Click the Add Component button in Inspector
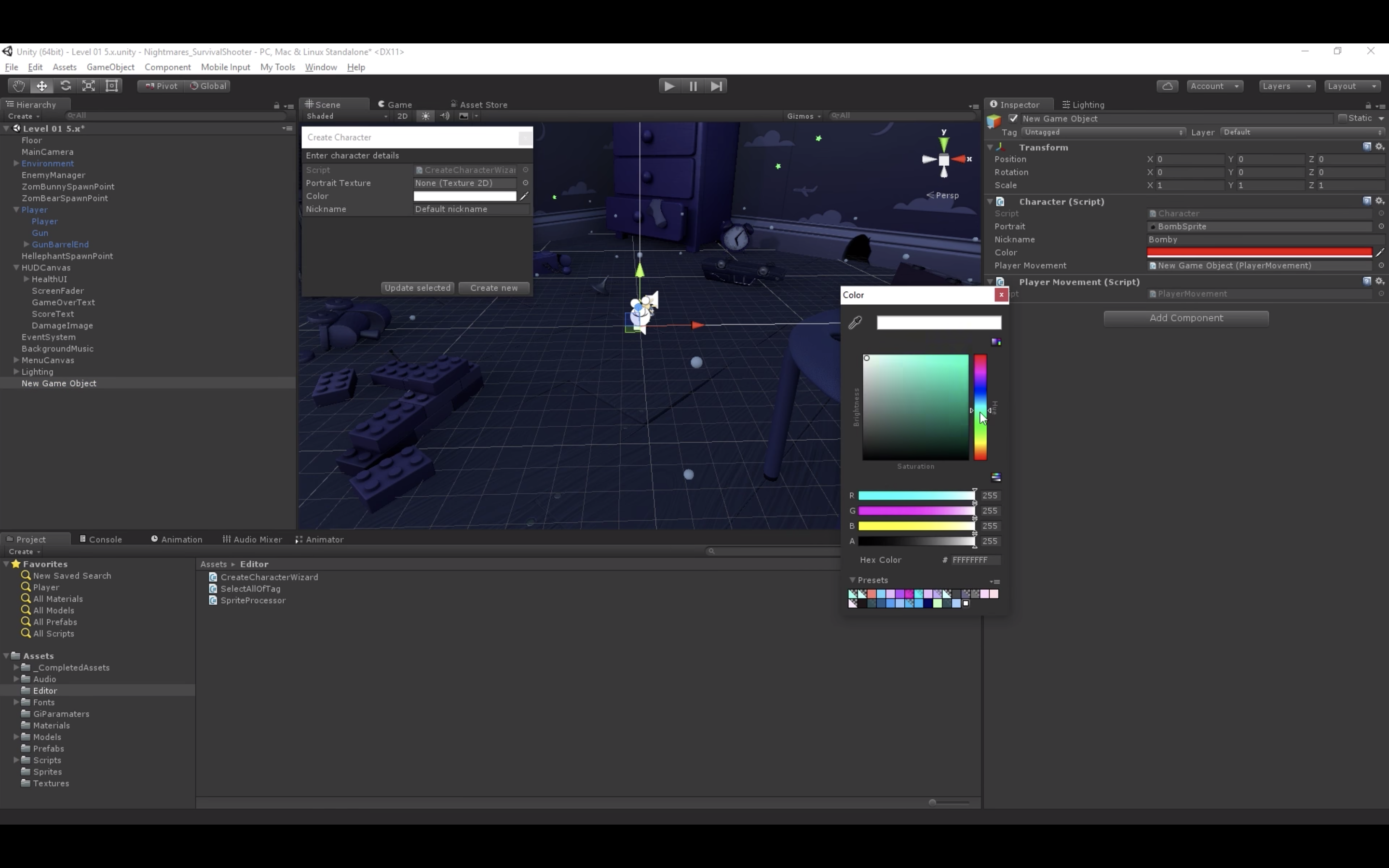The height and width of the screenshot is (868, 1389). (1186, 317)
